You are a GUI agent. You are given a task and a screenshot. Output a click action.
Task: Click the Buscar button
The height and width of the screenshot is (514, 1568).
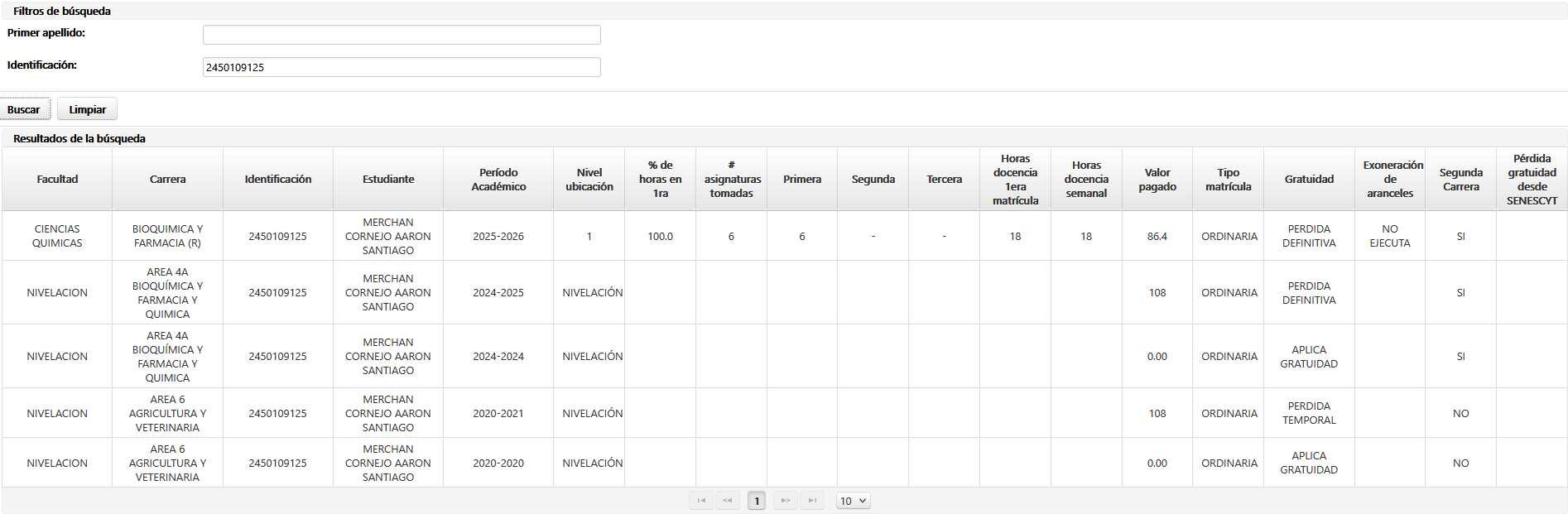(25, 109)
